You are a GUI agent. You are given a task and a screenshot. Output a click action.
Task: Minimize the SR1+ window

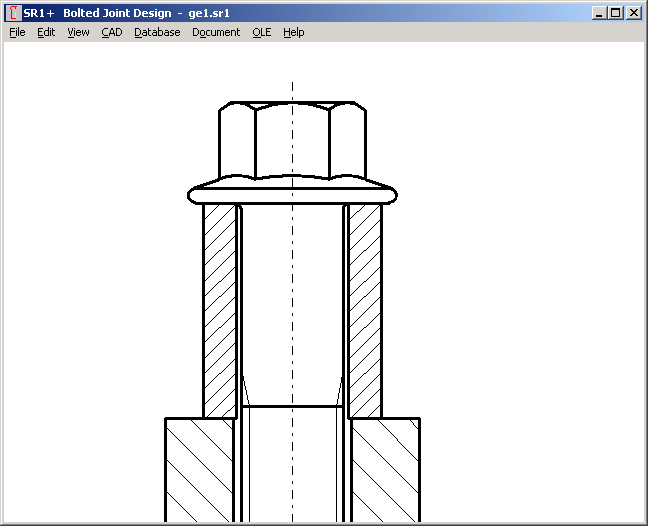[x=598, y=13]
